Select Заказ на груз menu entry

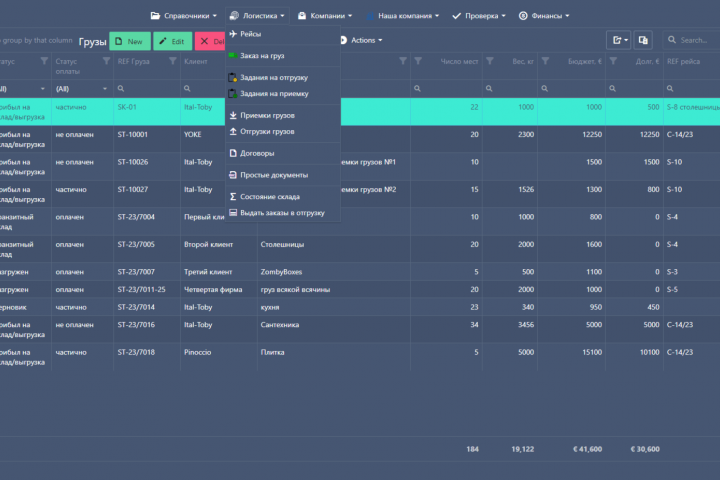click(283, 56)
